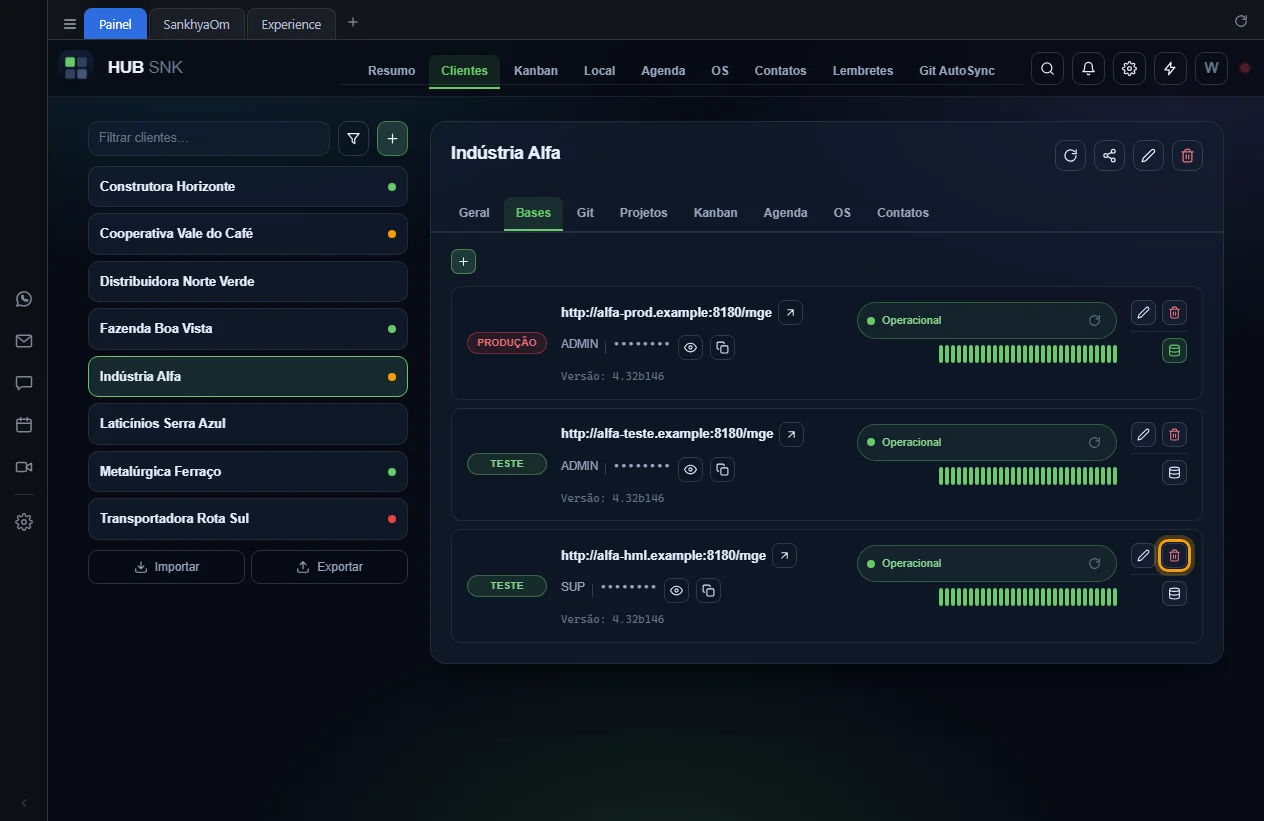This screenshot has width=1264, height=821.
Task: Show the alfa-prod ADMIN password
Action: point(690,347)
